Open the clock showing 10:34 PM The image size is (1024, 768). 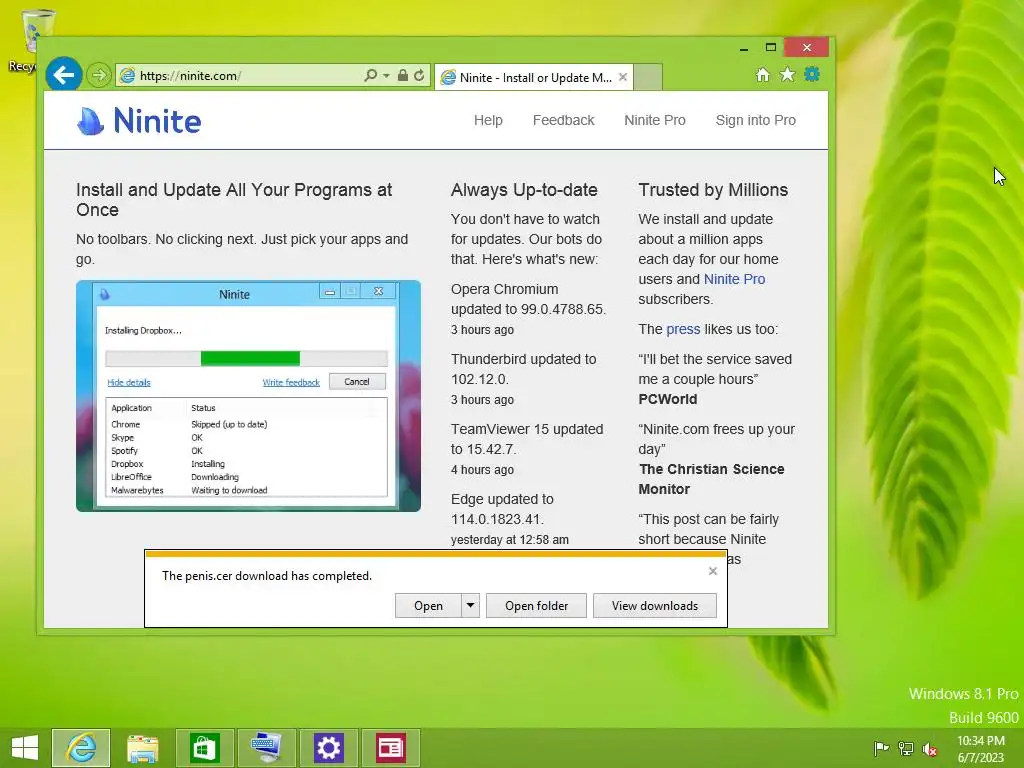981,749
